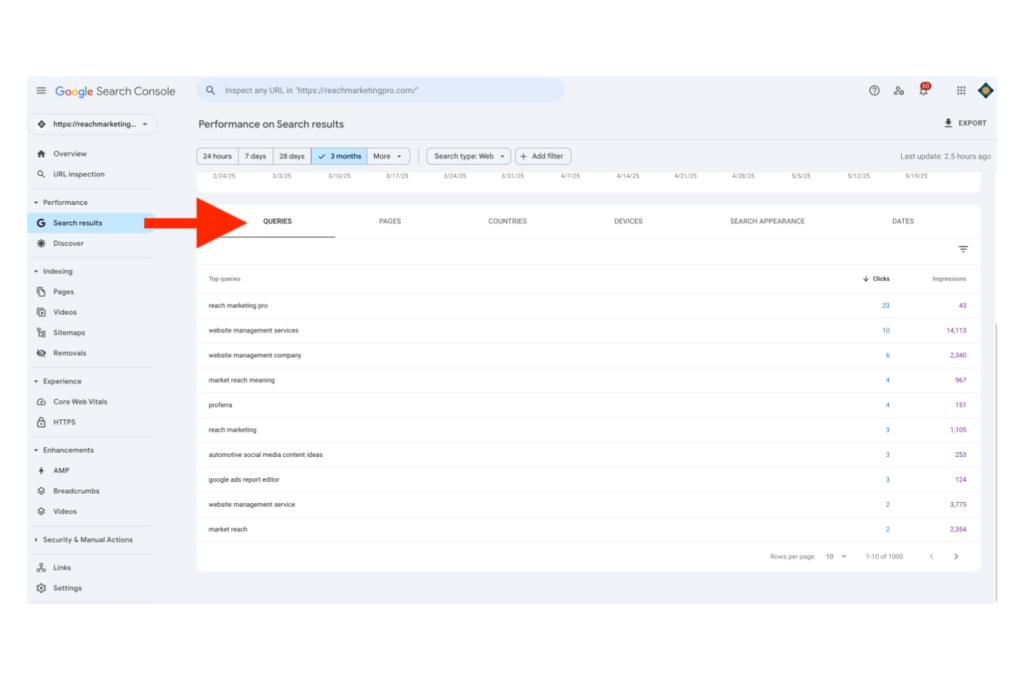Click the Overview home icon
1024x683 pixels.
pos(41,153)
